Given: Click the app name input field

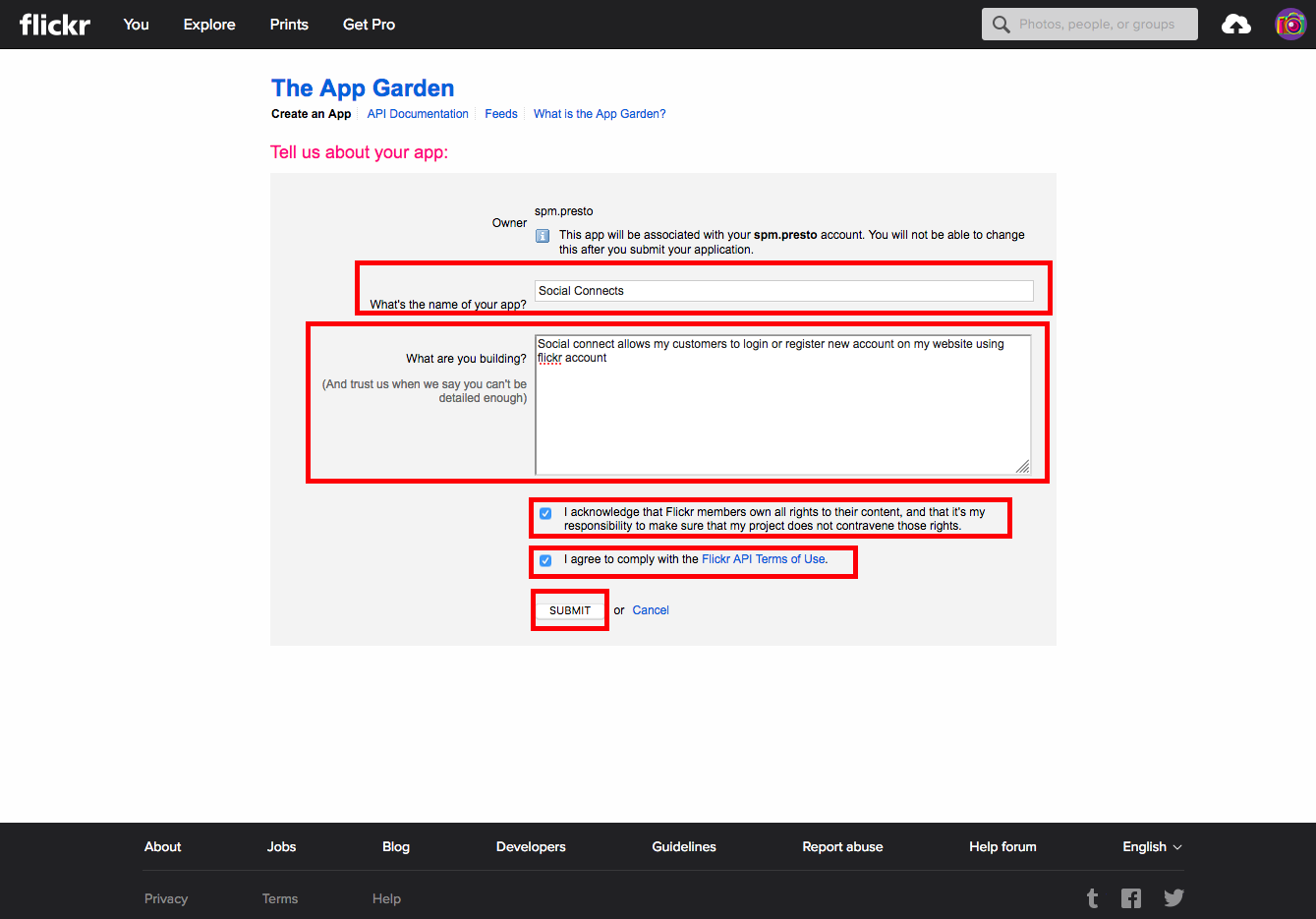Looking at the screenshot, I should (784, 291).
